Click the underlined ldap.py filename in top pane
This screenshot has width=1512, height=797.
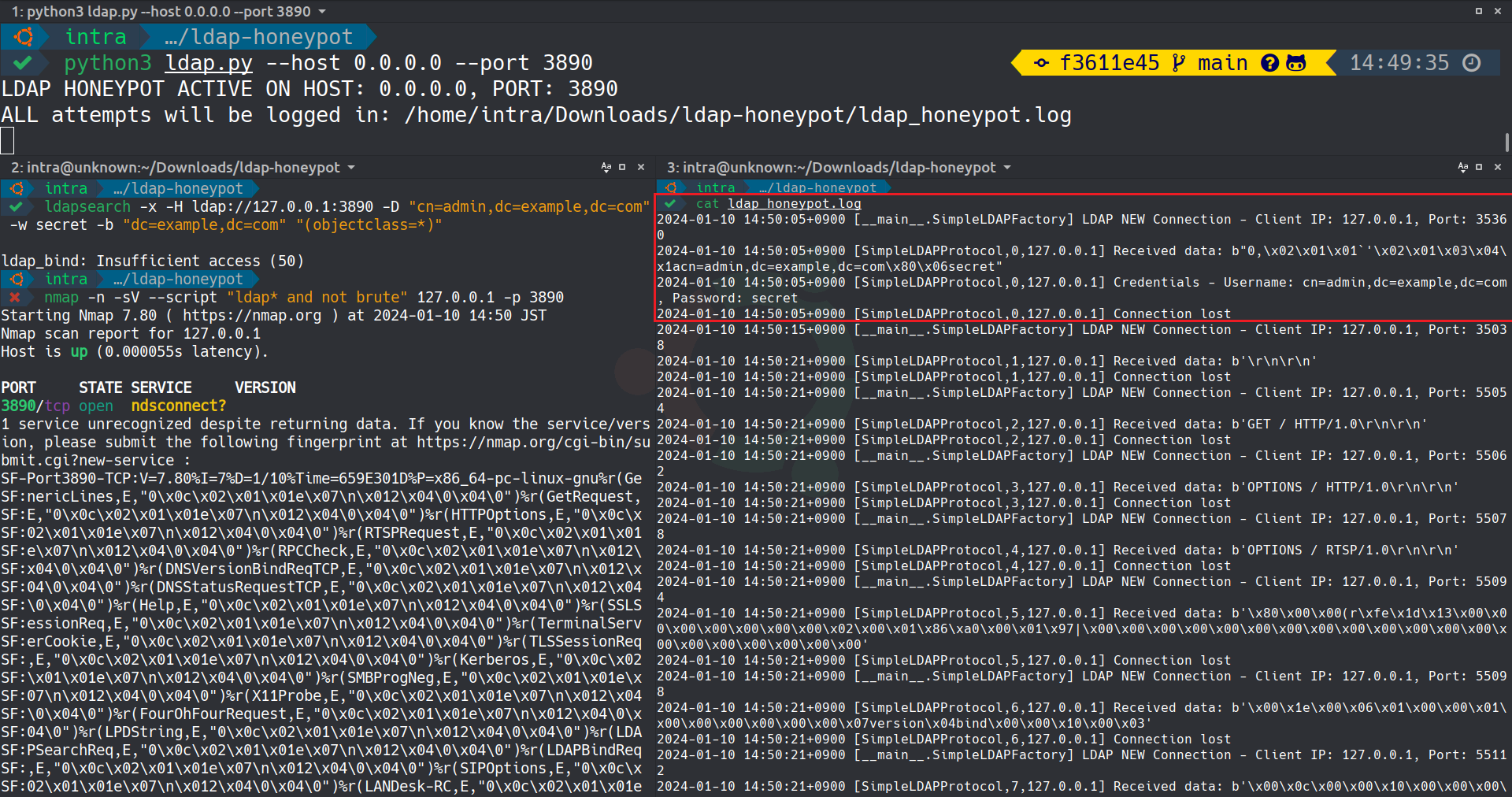209,63
